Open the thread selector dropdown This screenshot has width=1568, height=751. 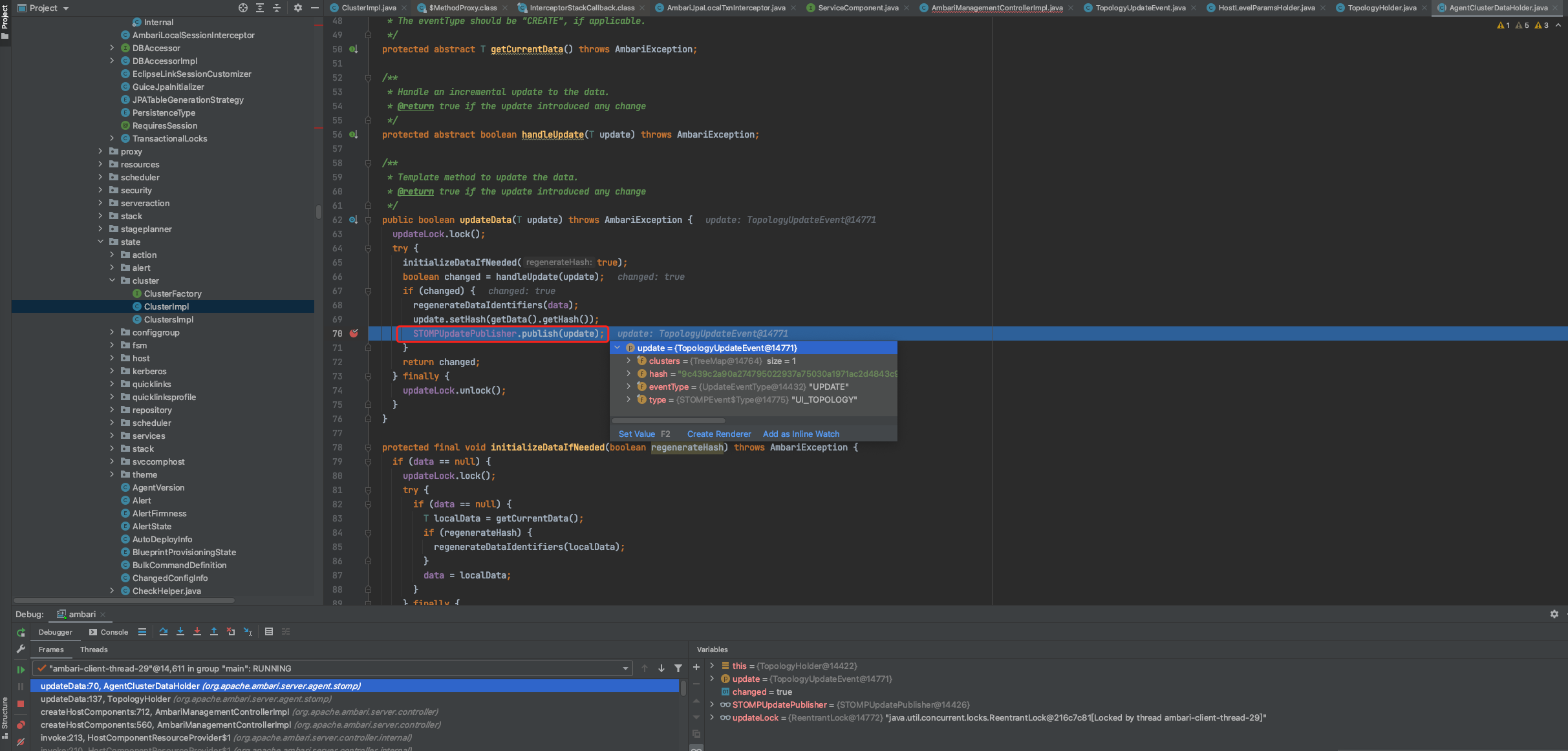(x=625, y=668)
